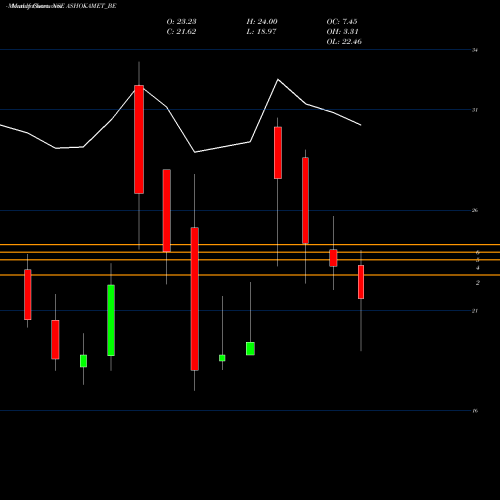Click level label 6 beside orange lines
The height and width of the screenshot is (500, 500).
pyautogui.click(x=478, y=252)
